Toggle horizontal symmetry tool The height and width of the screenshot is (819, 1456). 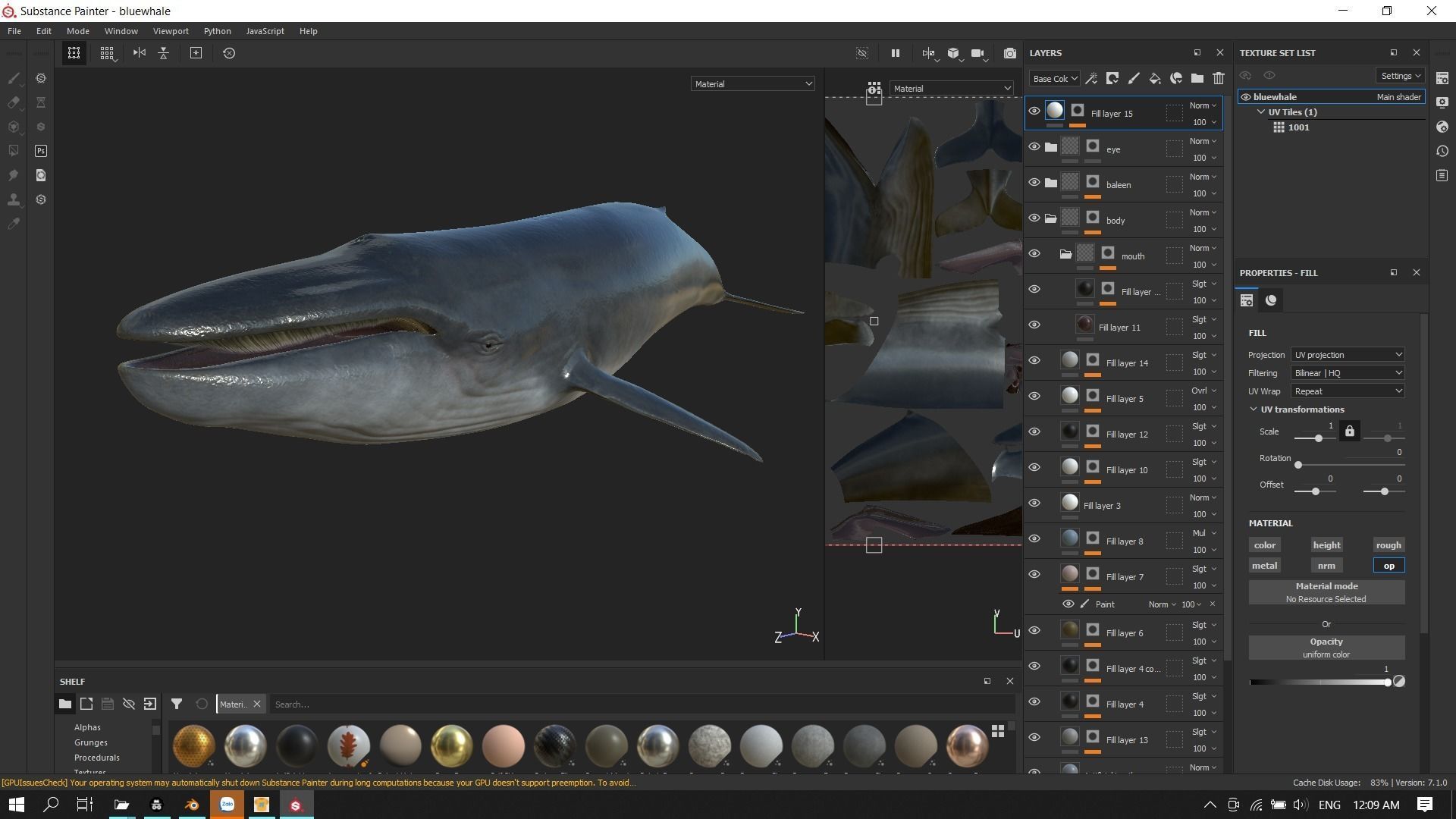(x=140, y=53)
